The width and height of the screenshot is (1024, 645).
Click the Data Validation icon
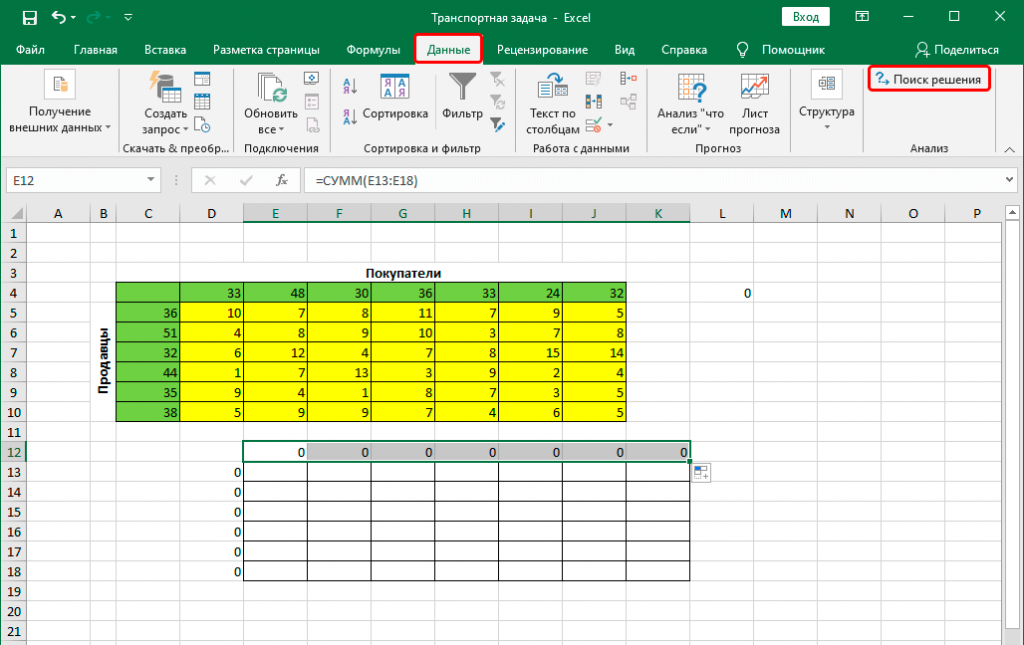pos(594,124)
